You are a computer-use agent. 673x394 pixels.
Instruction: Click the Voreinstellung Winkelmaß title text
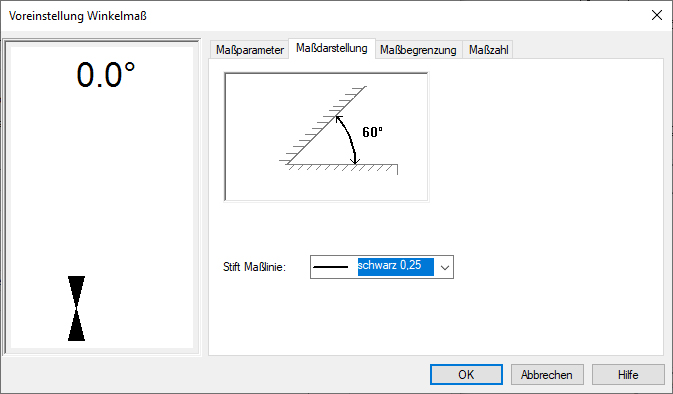coord(78,16)
